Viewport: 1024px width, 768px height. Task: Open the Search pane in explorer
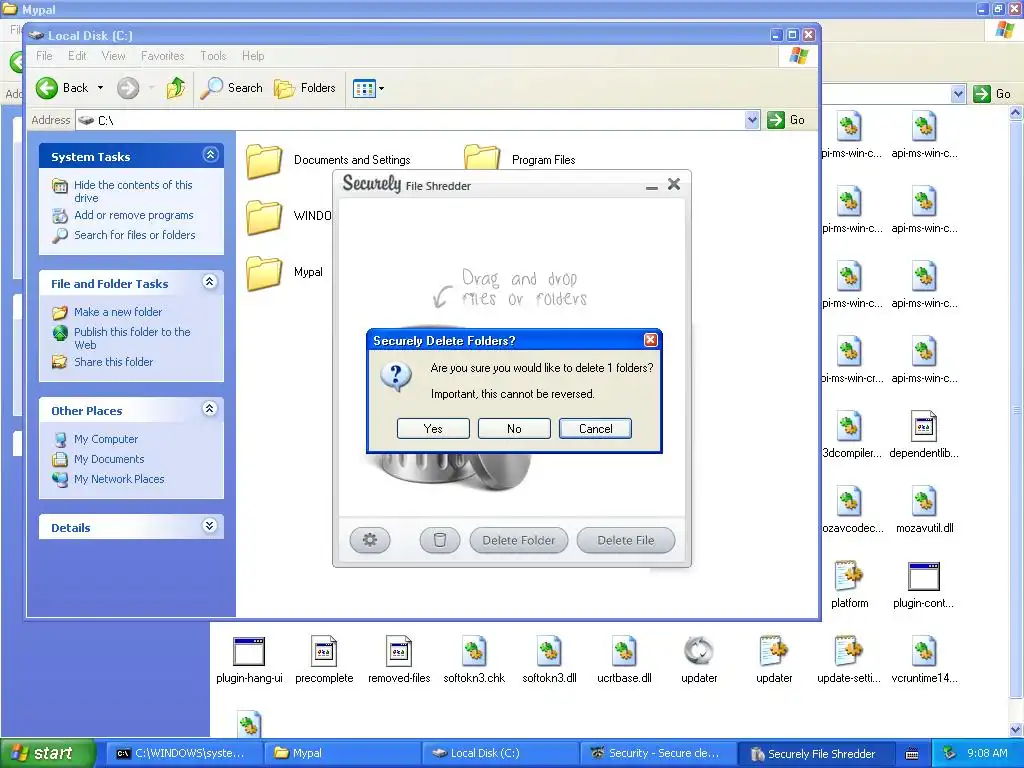point(231,88)
